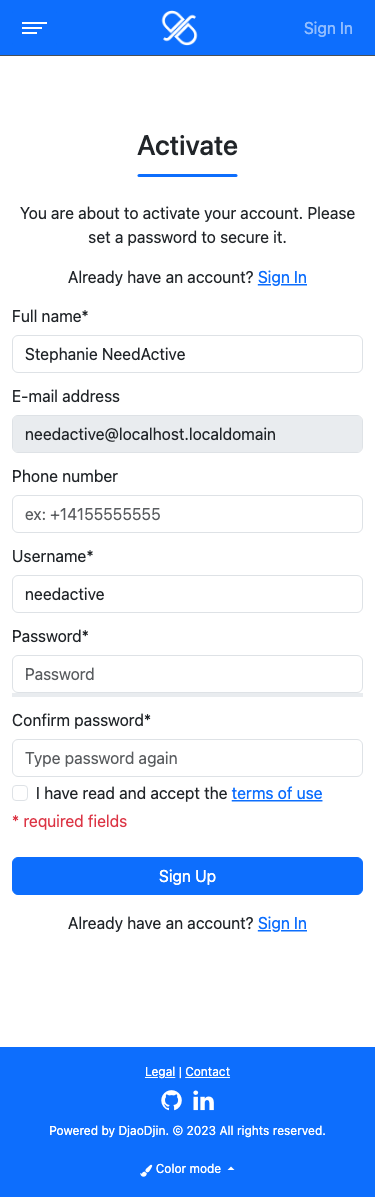Open the Contact footer link
Screen dimensions: 375x1197
pos(207,1072)
